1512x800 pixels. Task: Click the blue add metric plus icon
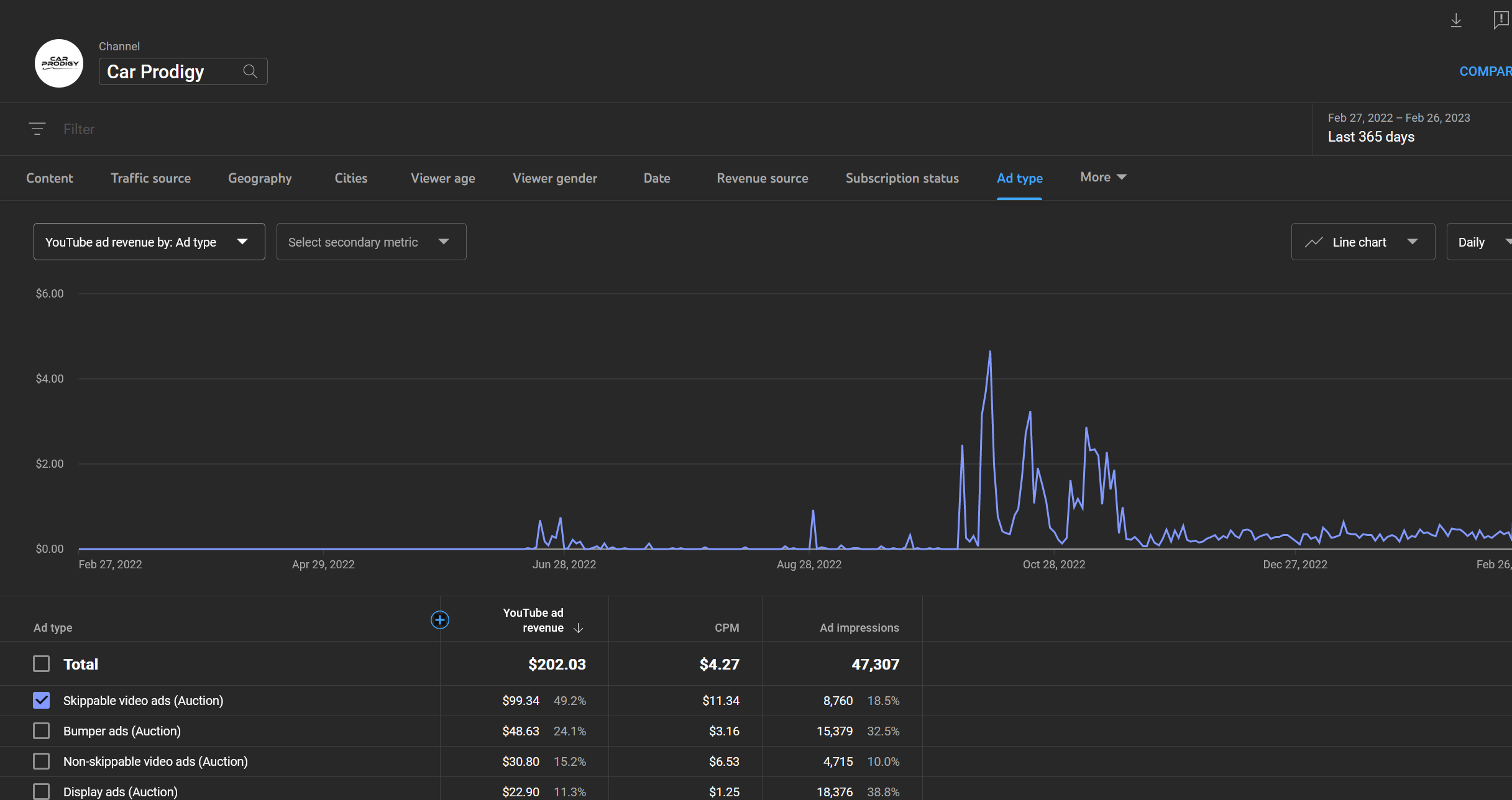440,620
